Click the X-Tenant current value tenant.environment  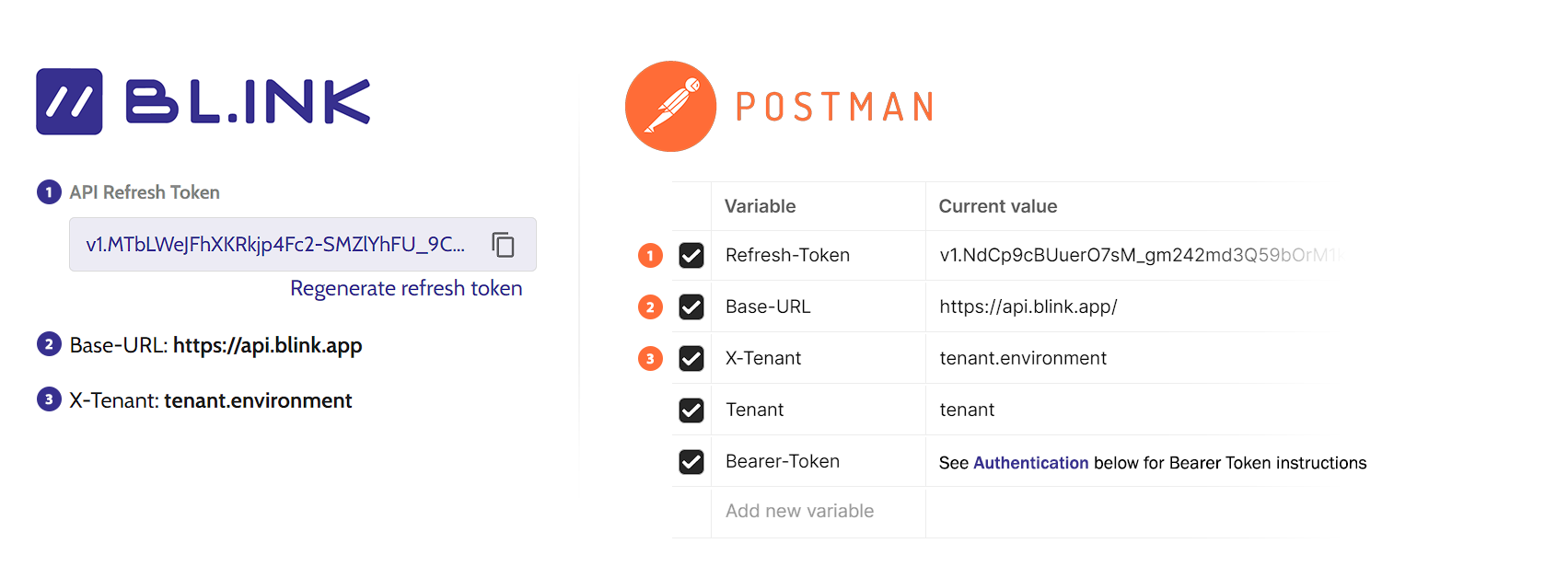pos(1023,359)
